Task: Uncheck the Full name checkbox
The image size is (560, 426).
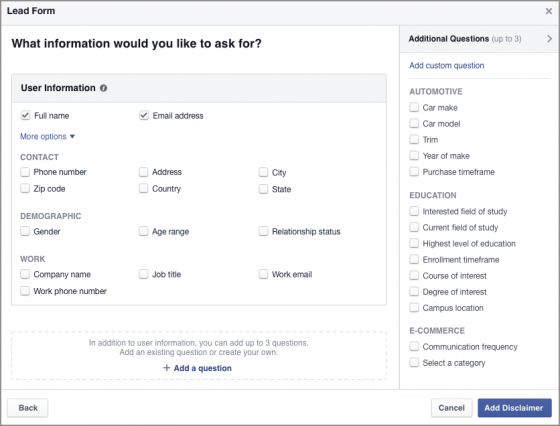Action: [x=25, y=115]
